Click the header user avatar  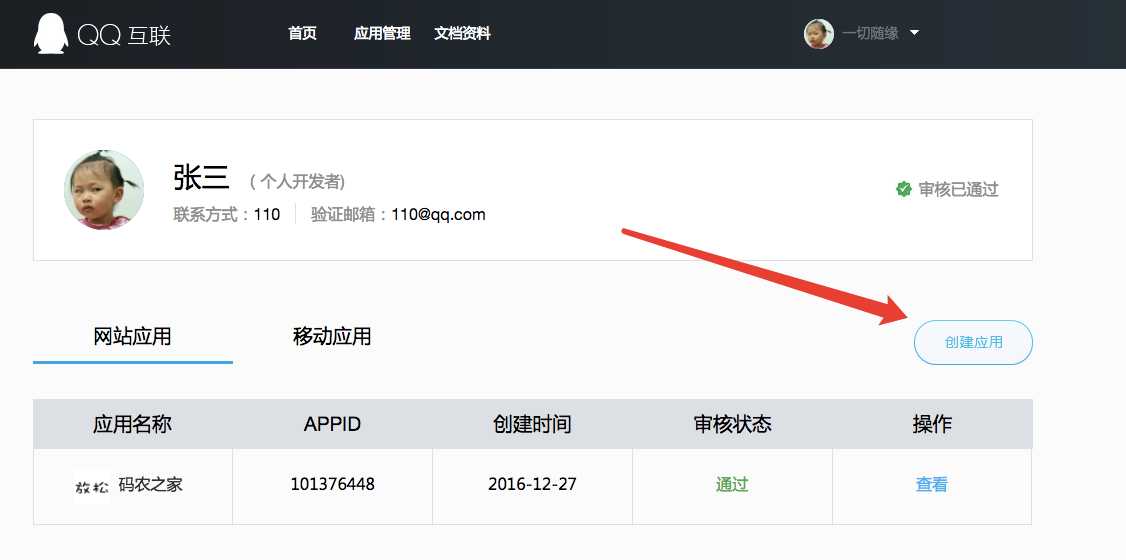click(x=819, y=34)
